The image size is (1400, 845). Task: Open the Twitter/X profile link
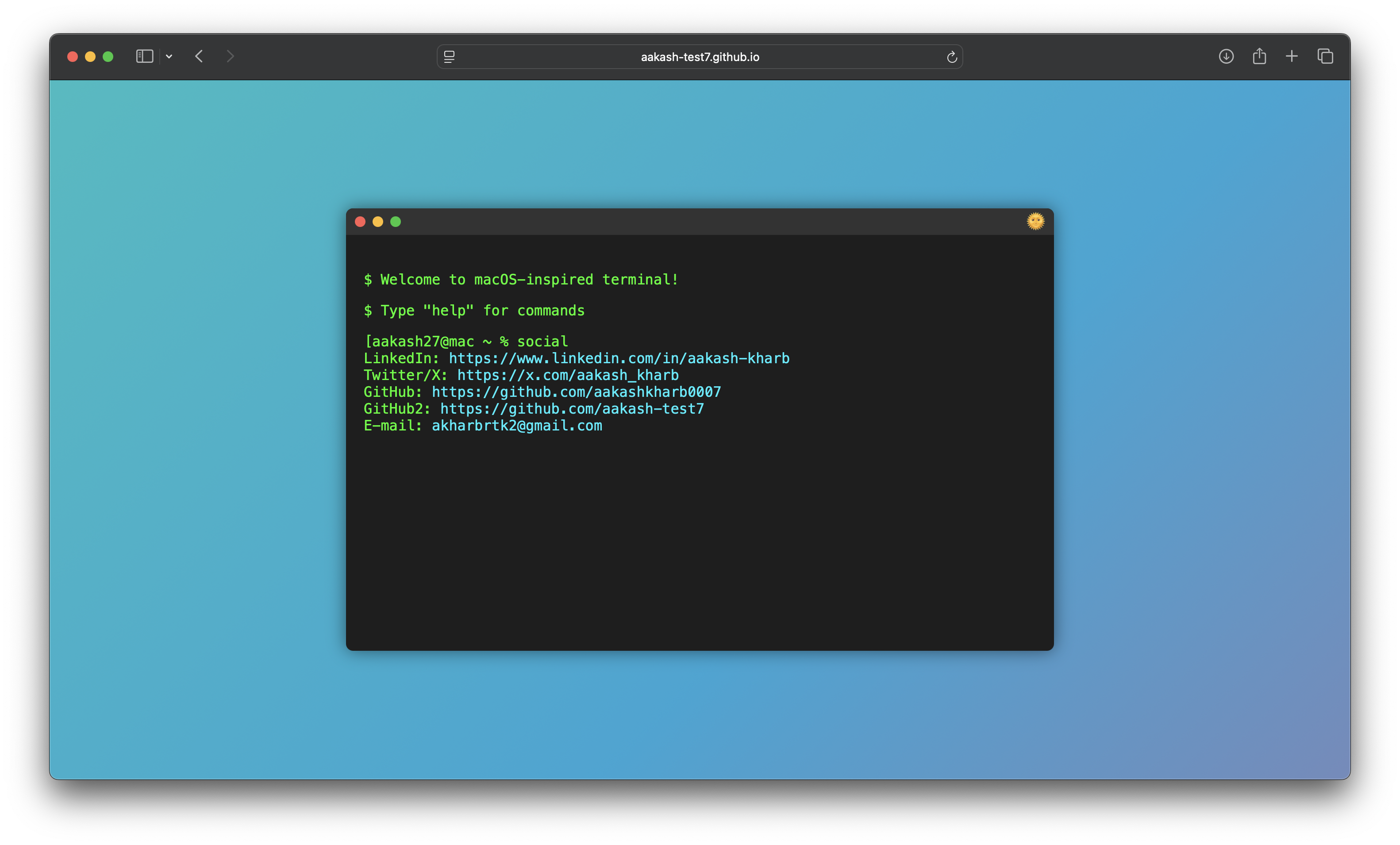coord(568,375)
